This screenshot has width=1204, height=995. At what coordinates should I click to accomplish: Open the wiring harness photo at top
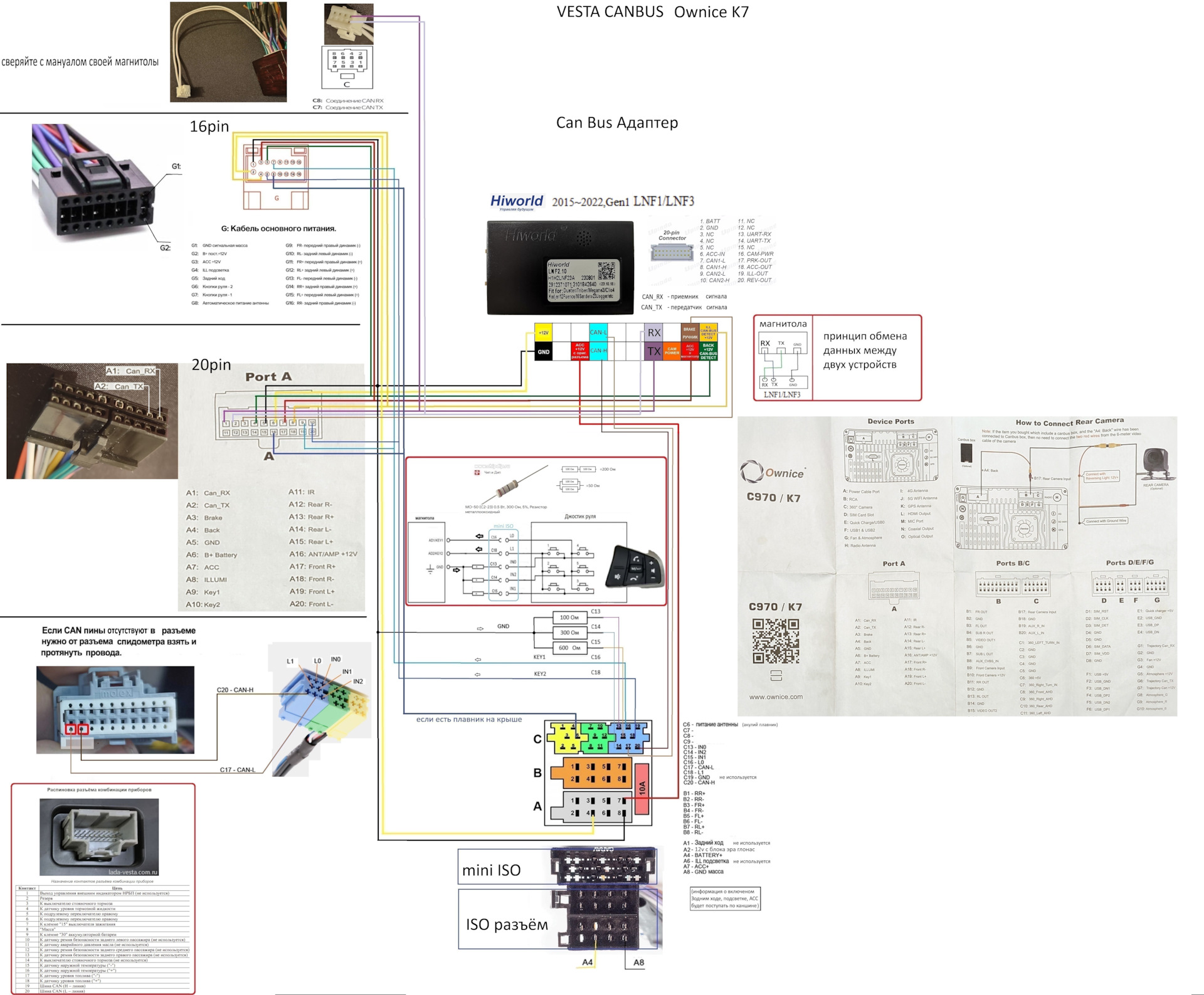click(x=228, y=52)
